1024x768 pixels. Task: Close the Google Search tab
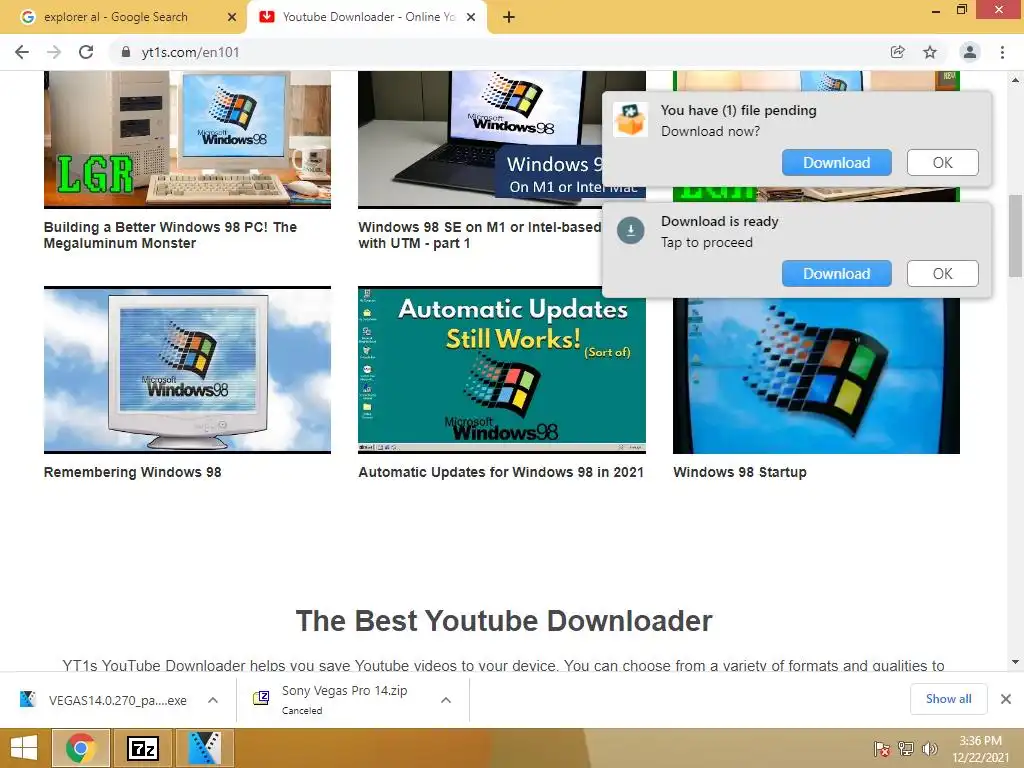click(x=232, y=17)
